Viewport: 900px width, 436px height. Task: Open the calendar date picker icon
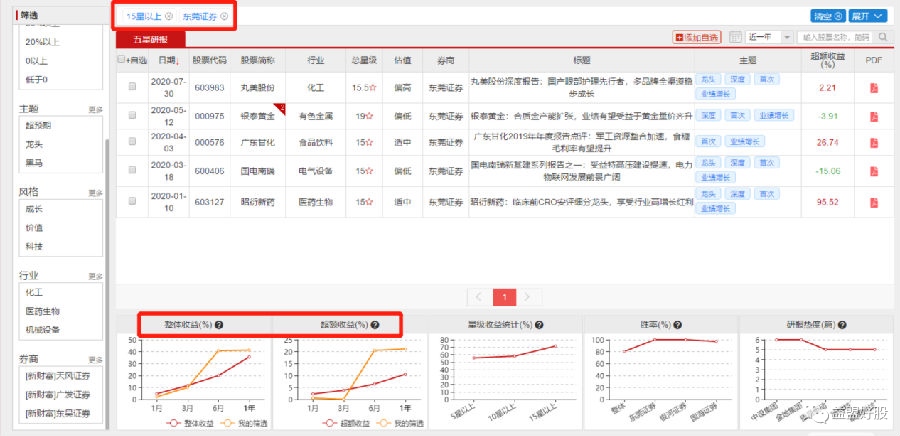(x=736, y=38)
